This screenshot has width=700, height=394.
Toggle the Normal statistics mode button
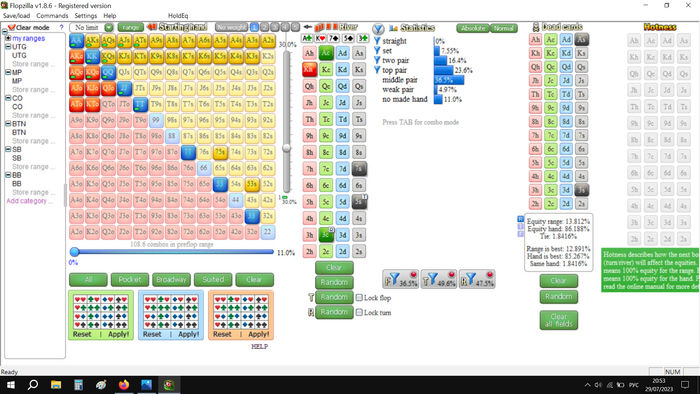coord(504,28)
